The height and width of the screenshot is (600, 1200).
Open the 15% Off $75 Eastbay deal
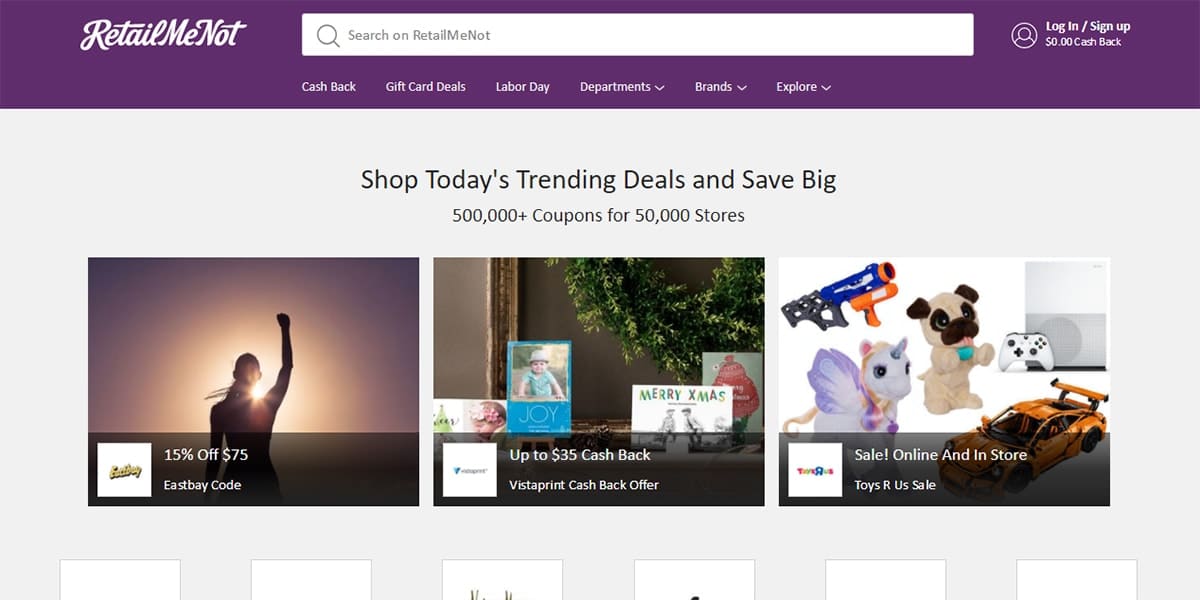[206, 455]
